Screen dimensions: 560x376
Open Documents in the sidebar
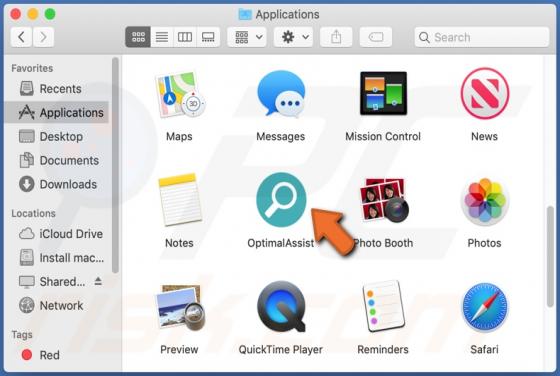pyautogui.click(x=57, y=160)
